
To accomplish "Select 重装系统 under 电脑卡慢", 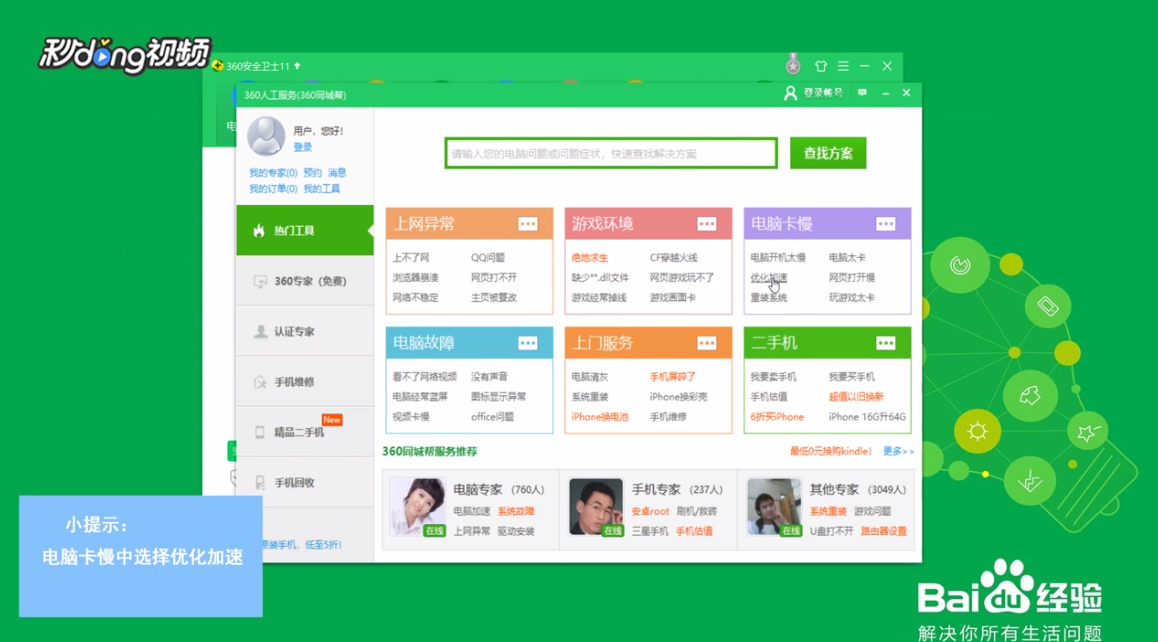I will coord(769,298).
